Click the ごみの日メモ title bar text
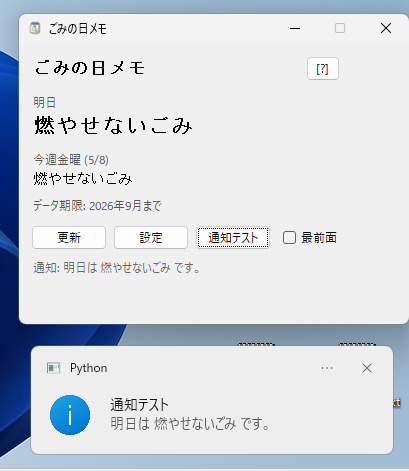409x471 pixels. (78, 29)
